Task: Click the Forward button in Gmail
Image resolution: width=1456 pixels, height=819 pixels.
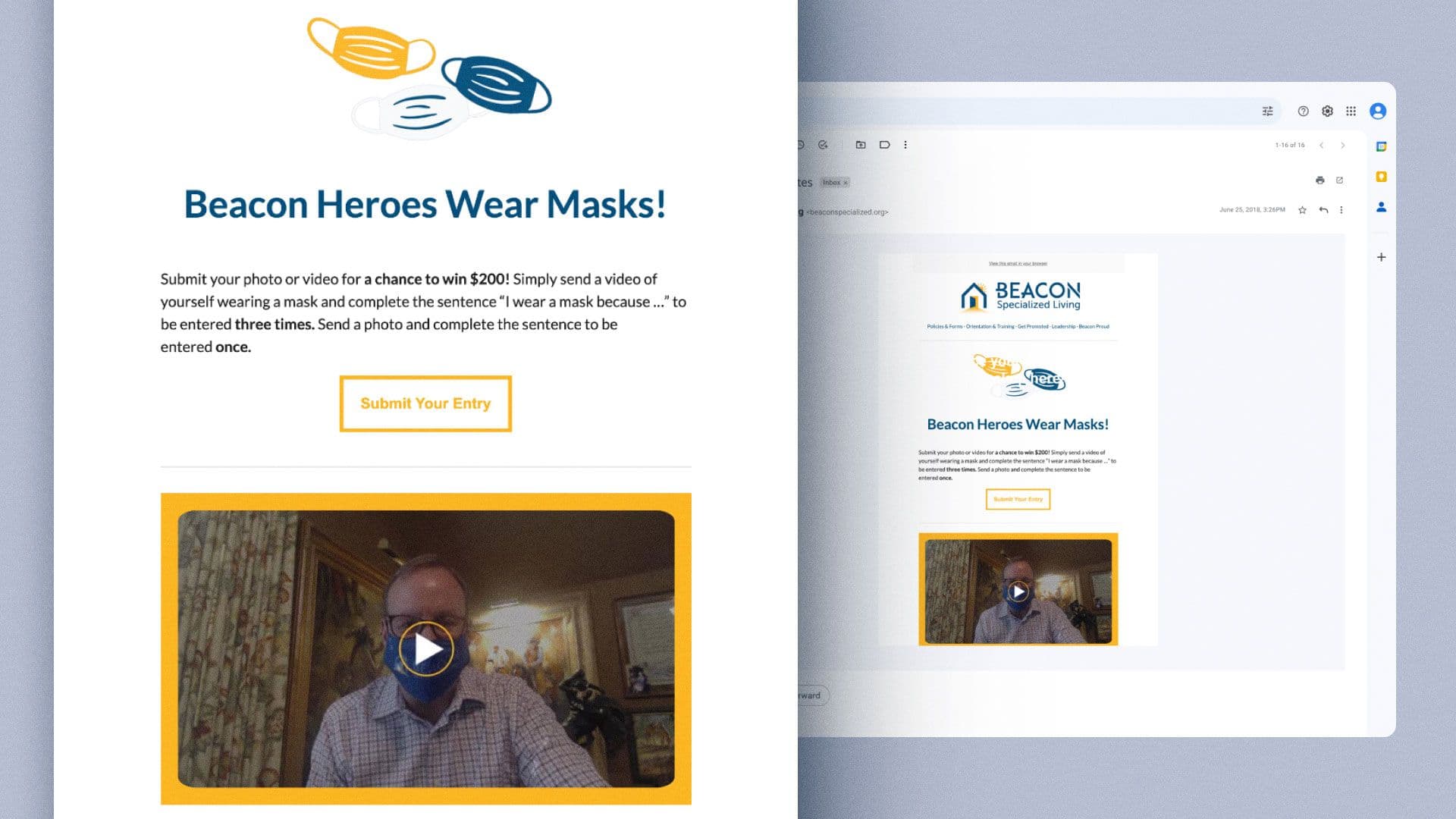Action: pyautogui.click(x=812, y=695)
